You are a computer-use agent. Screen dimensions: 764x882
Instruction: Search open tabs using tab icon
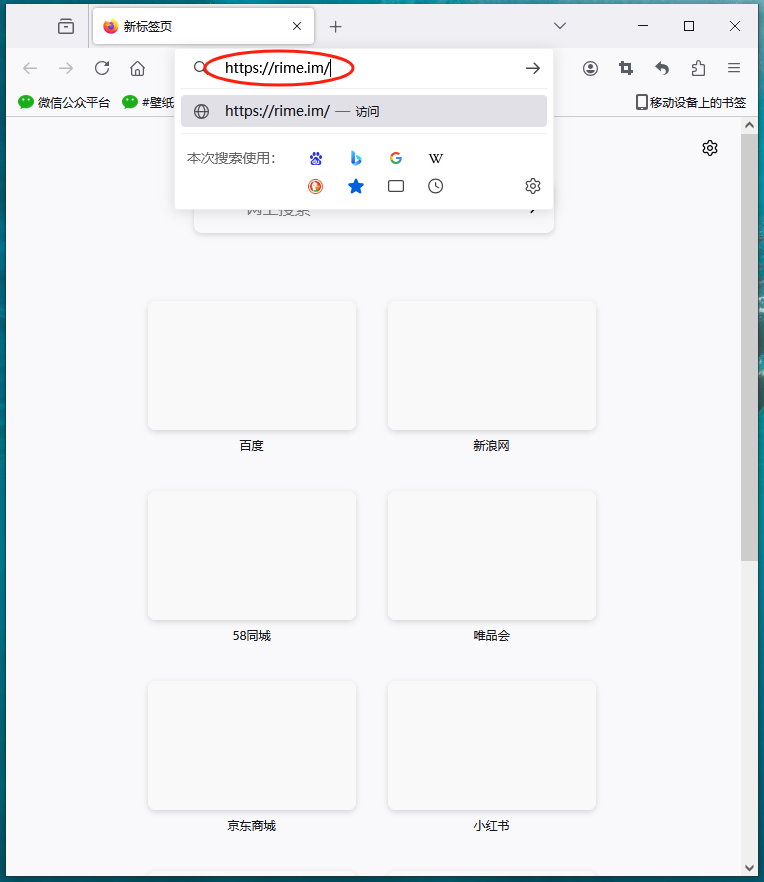[396, 186]
